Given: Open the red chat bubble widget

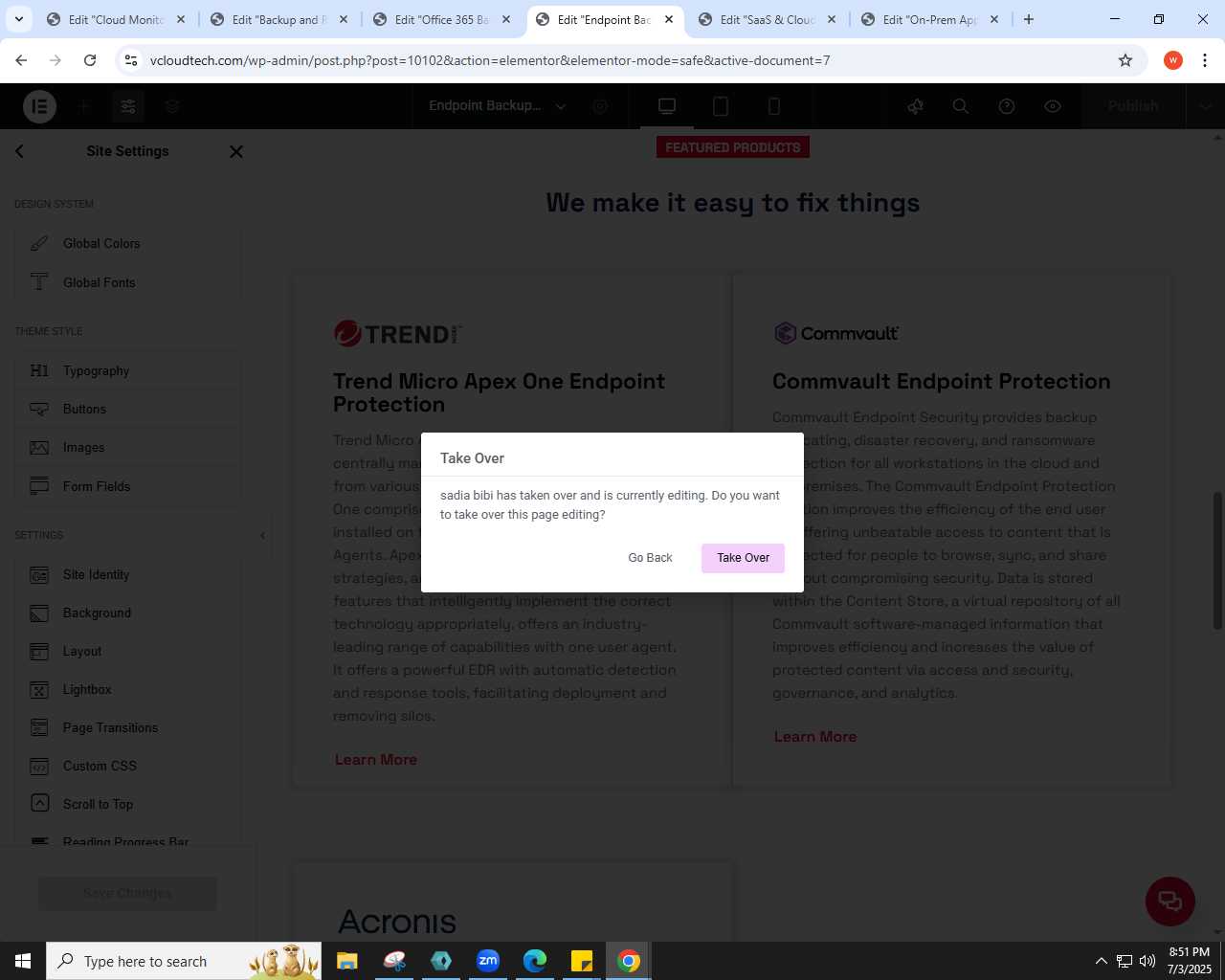Looking at the screenshot, I should click(x=1170, y=902).
